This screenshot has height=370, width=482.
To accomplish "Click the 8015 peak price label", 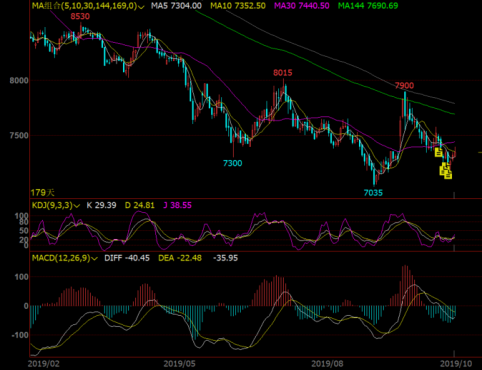I will (x=283, y=73).
